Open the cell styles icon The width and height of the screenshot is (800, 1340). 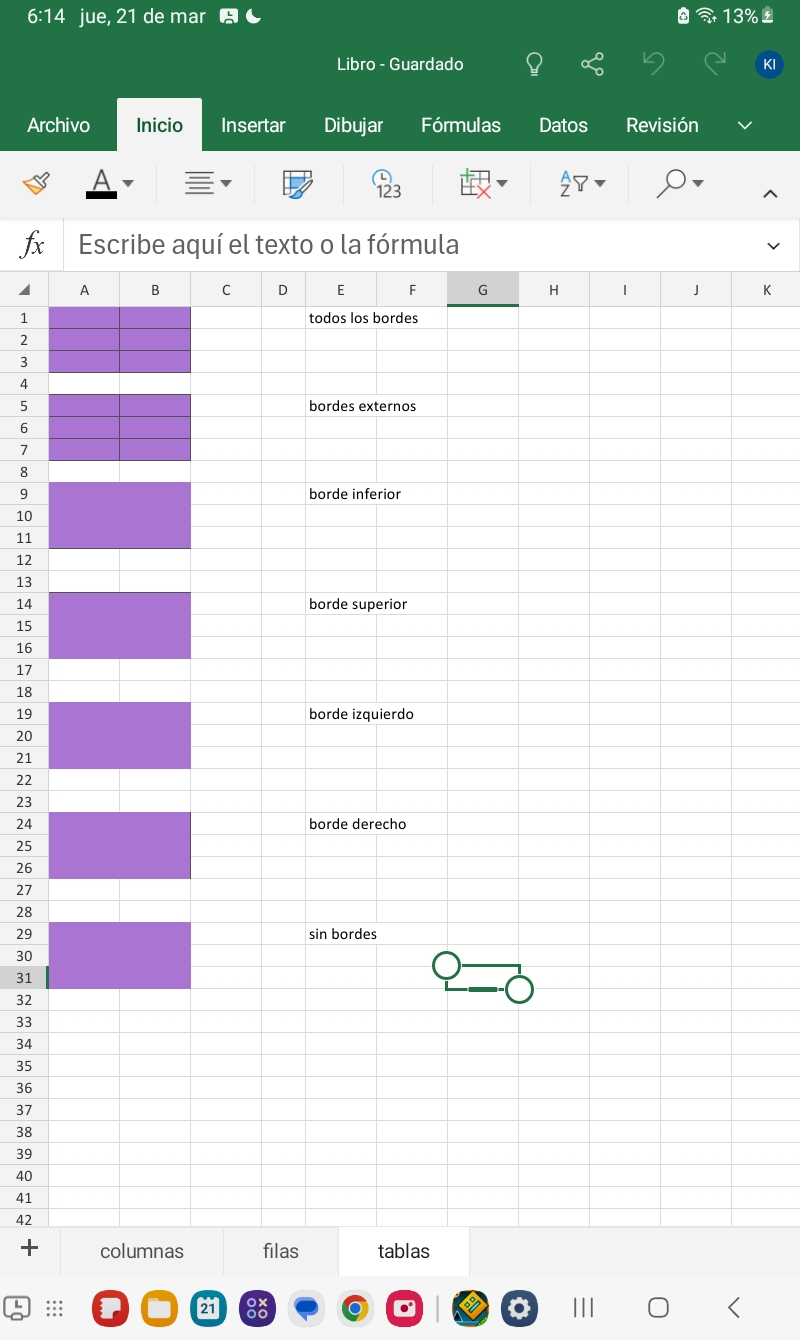298,183
